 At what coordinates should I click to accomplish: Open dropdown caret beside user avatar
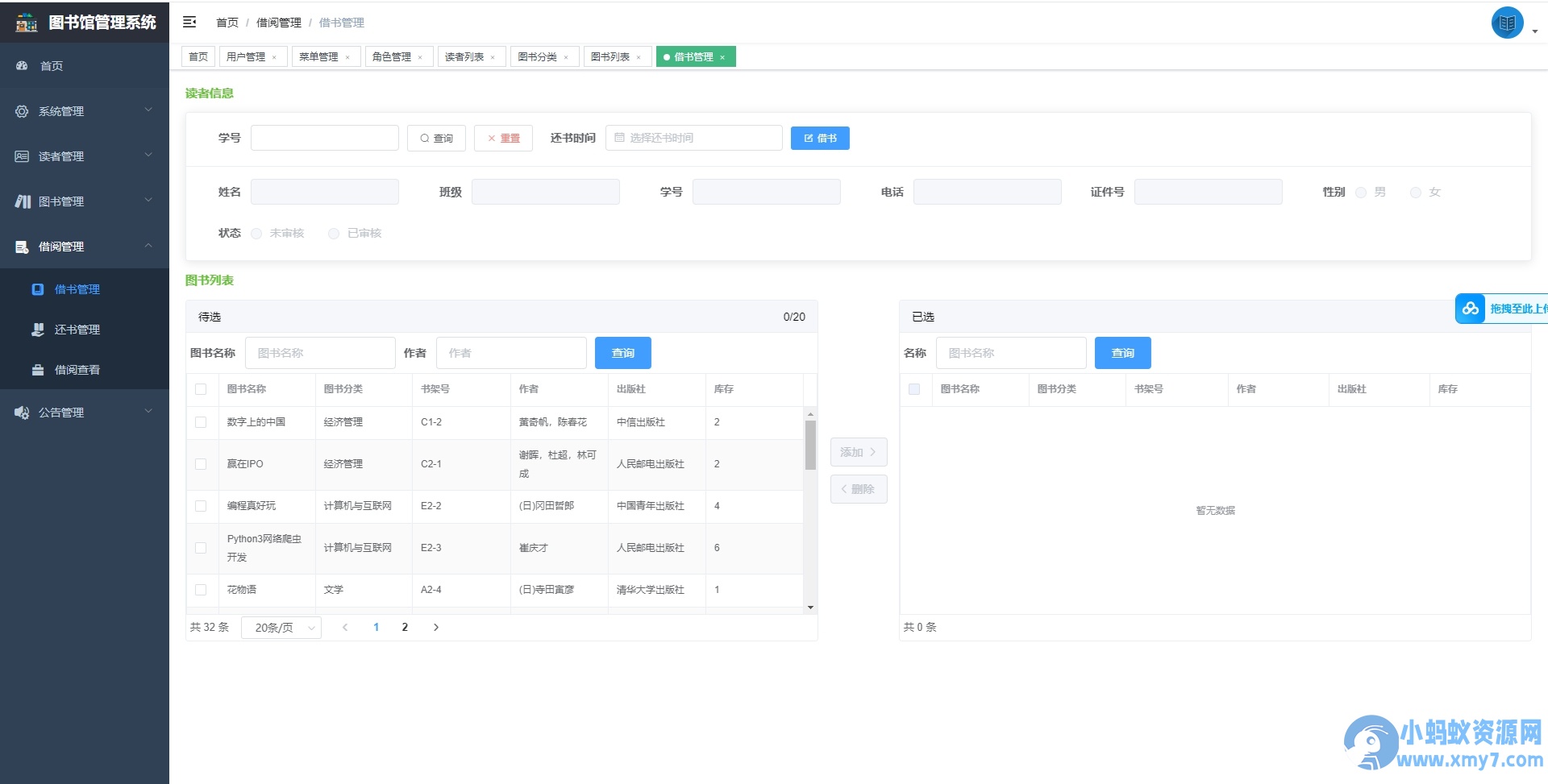click(x=1535, y=31)
